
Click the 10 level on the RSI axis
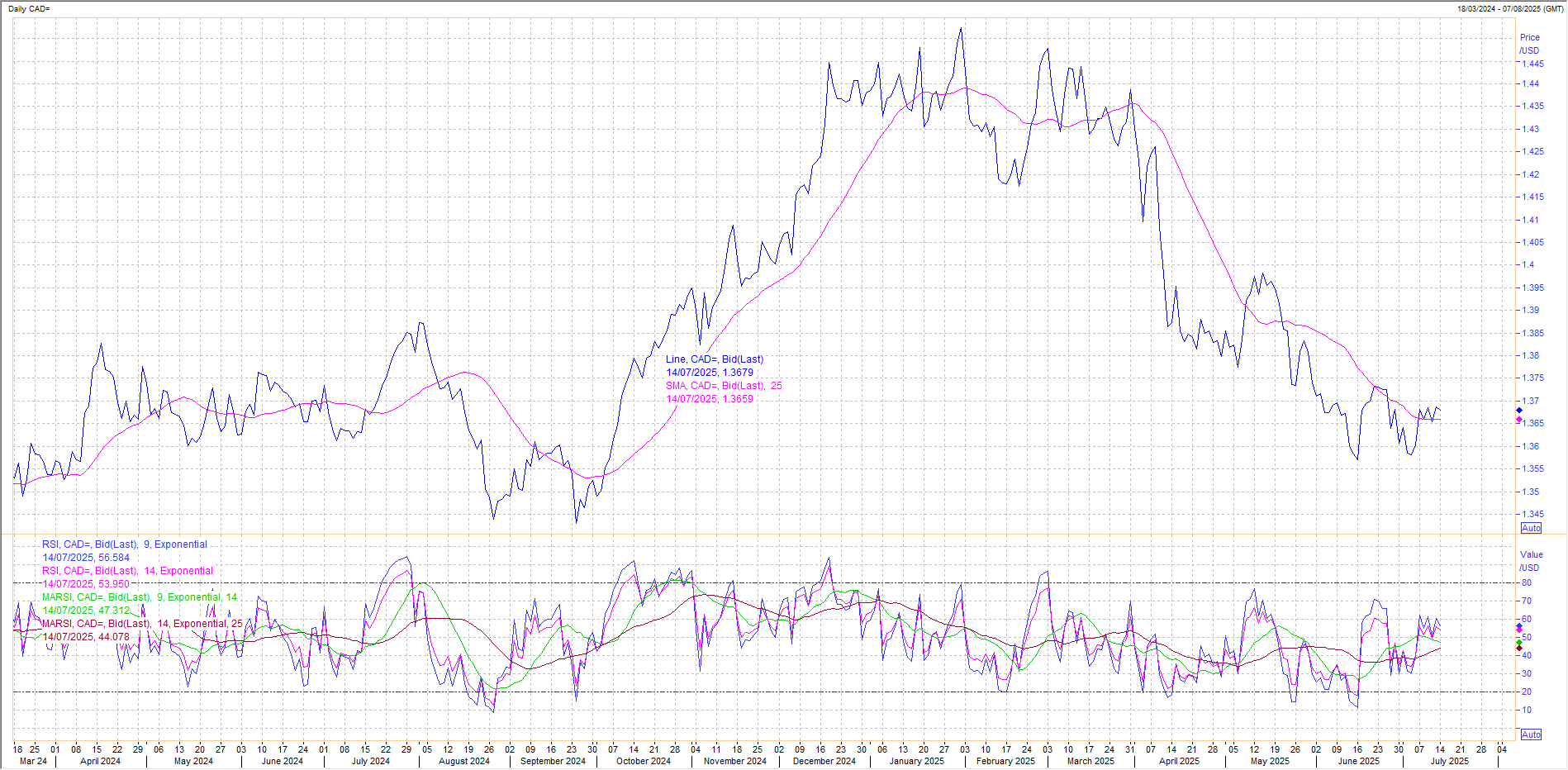pyautogui.click(x=1527, y=710)
